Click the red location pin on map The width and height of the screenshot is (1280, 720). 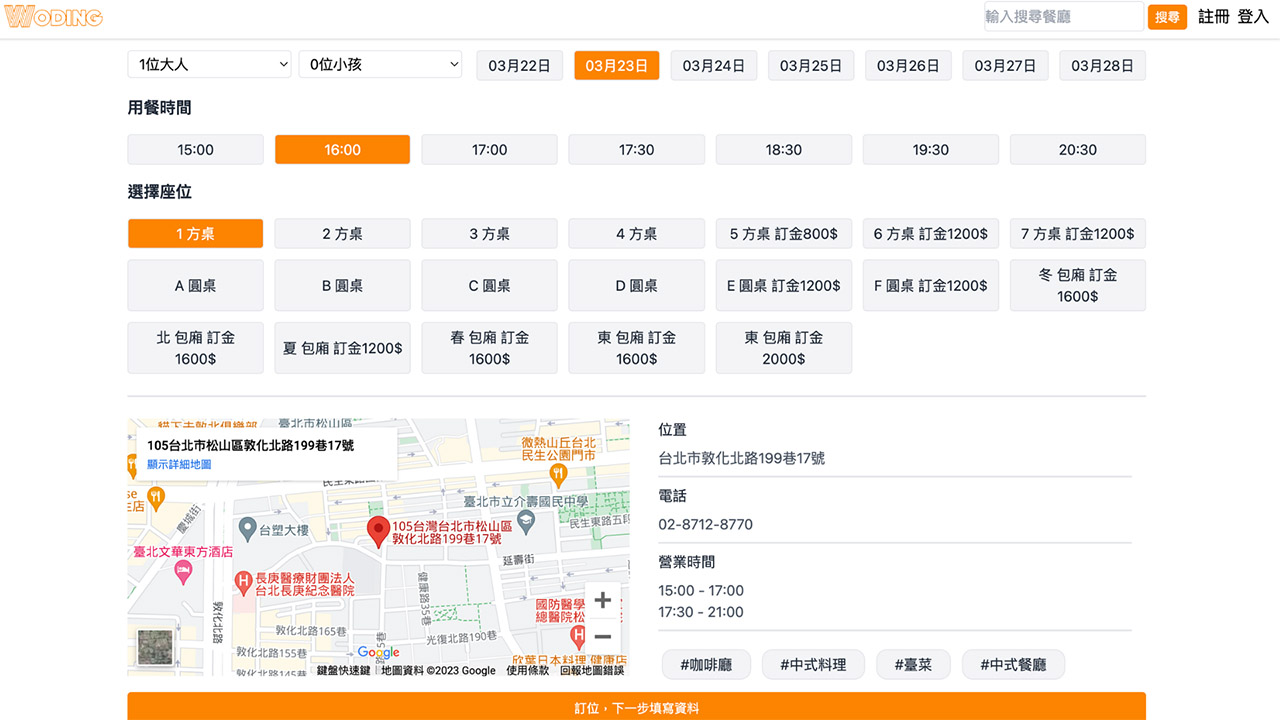pyautogui.click(x=378, y=531)
